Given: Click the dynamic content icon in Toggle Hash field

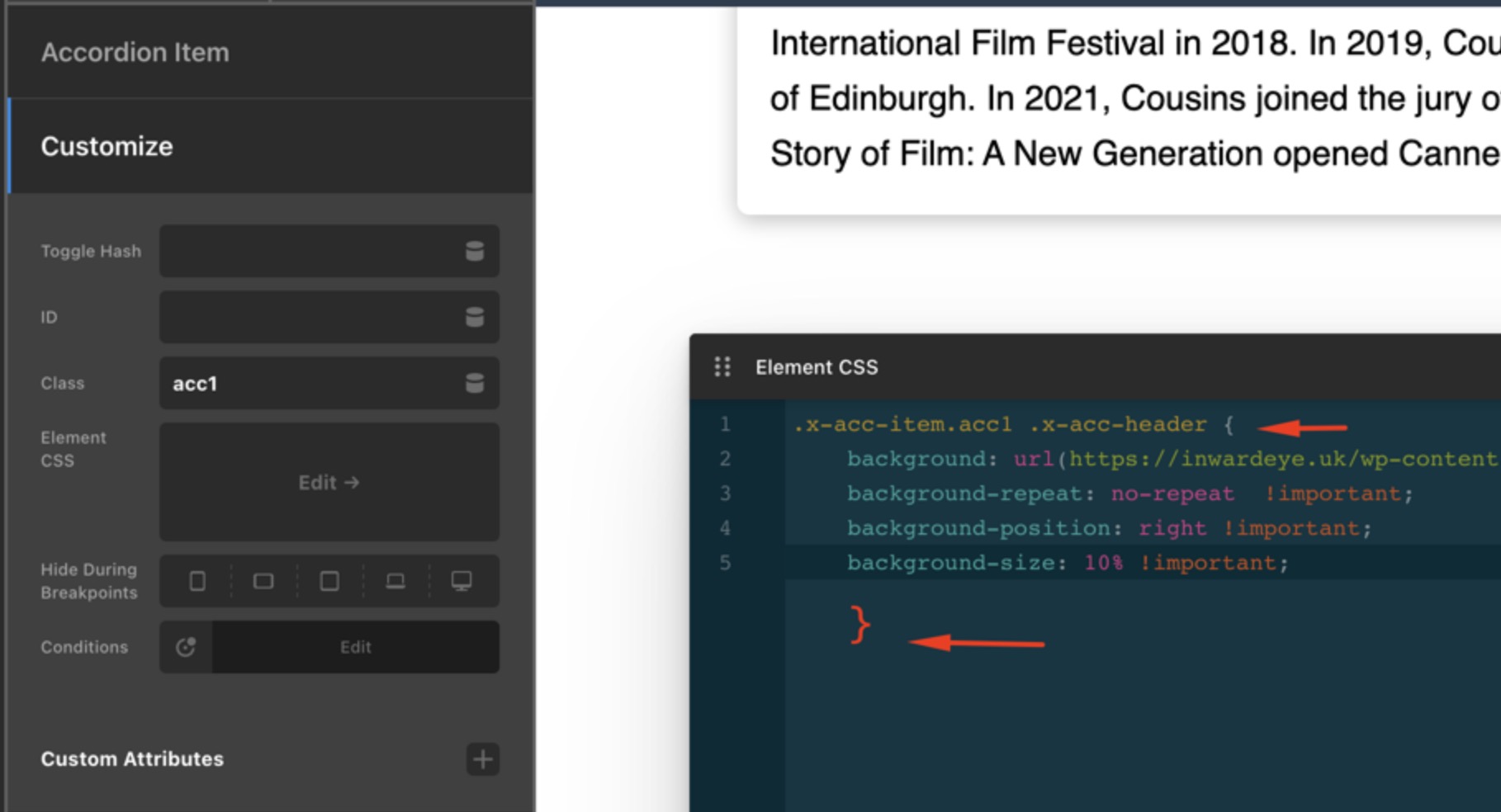Looking at the screenshot, I should (474, 251).
